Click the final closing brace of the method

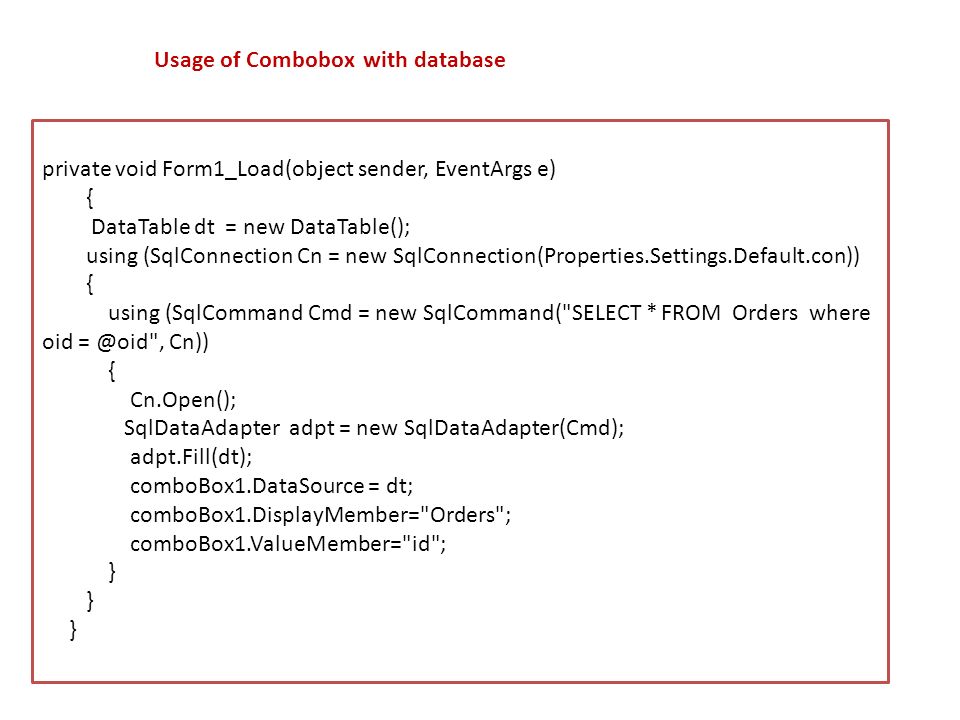(73, 630)
